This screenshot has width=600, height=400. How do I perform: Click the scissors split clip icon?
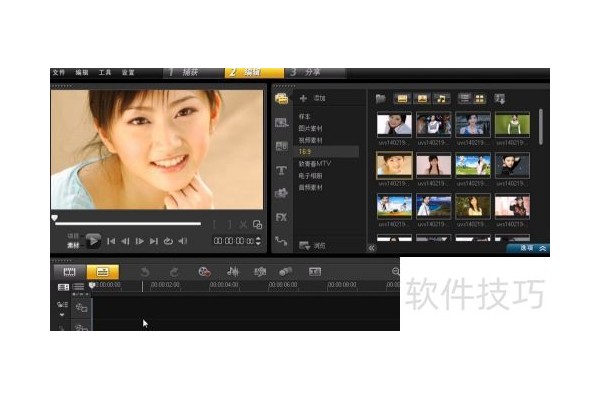(243, 225)
